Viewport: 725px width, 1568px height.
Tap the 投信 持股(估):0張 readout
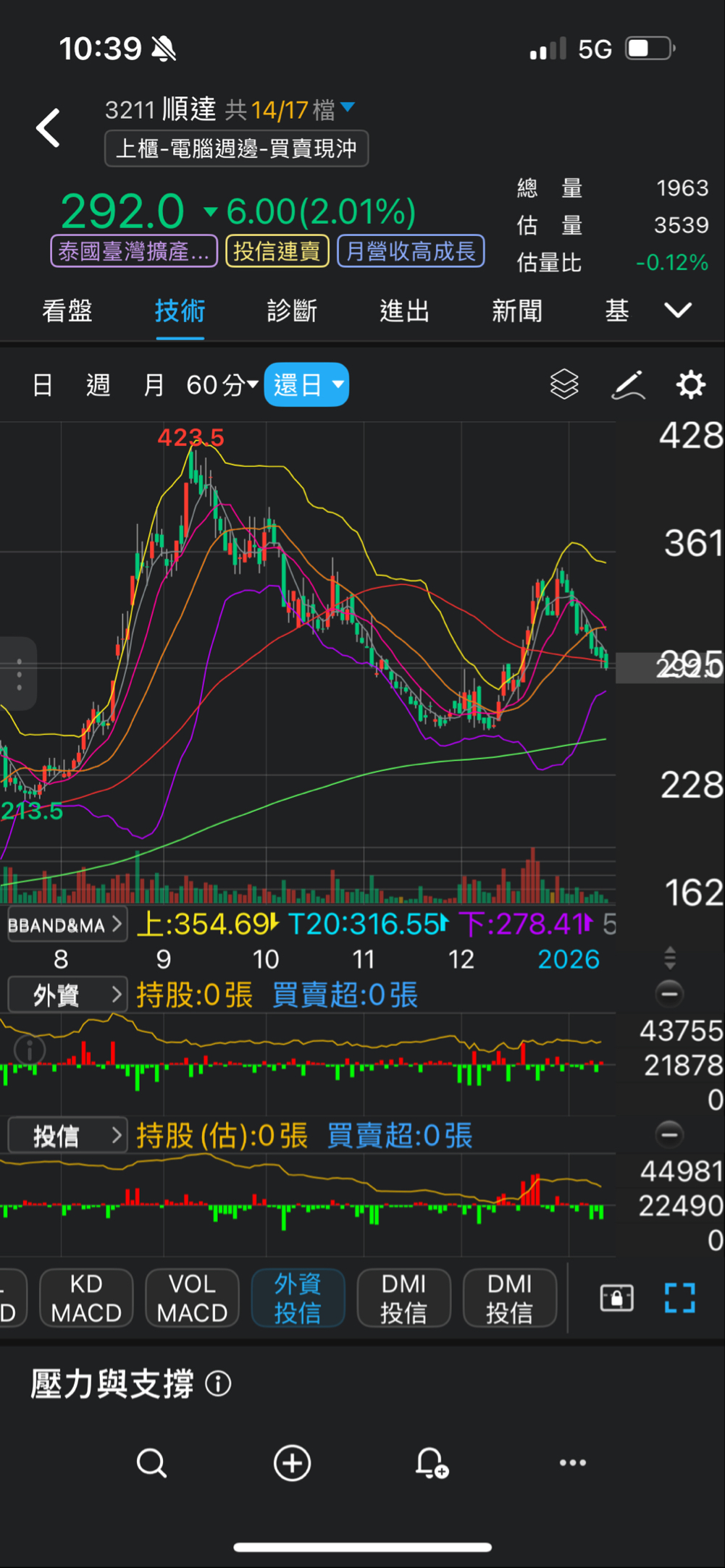click(x=222, y=1135)
